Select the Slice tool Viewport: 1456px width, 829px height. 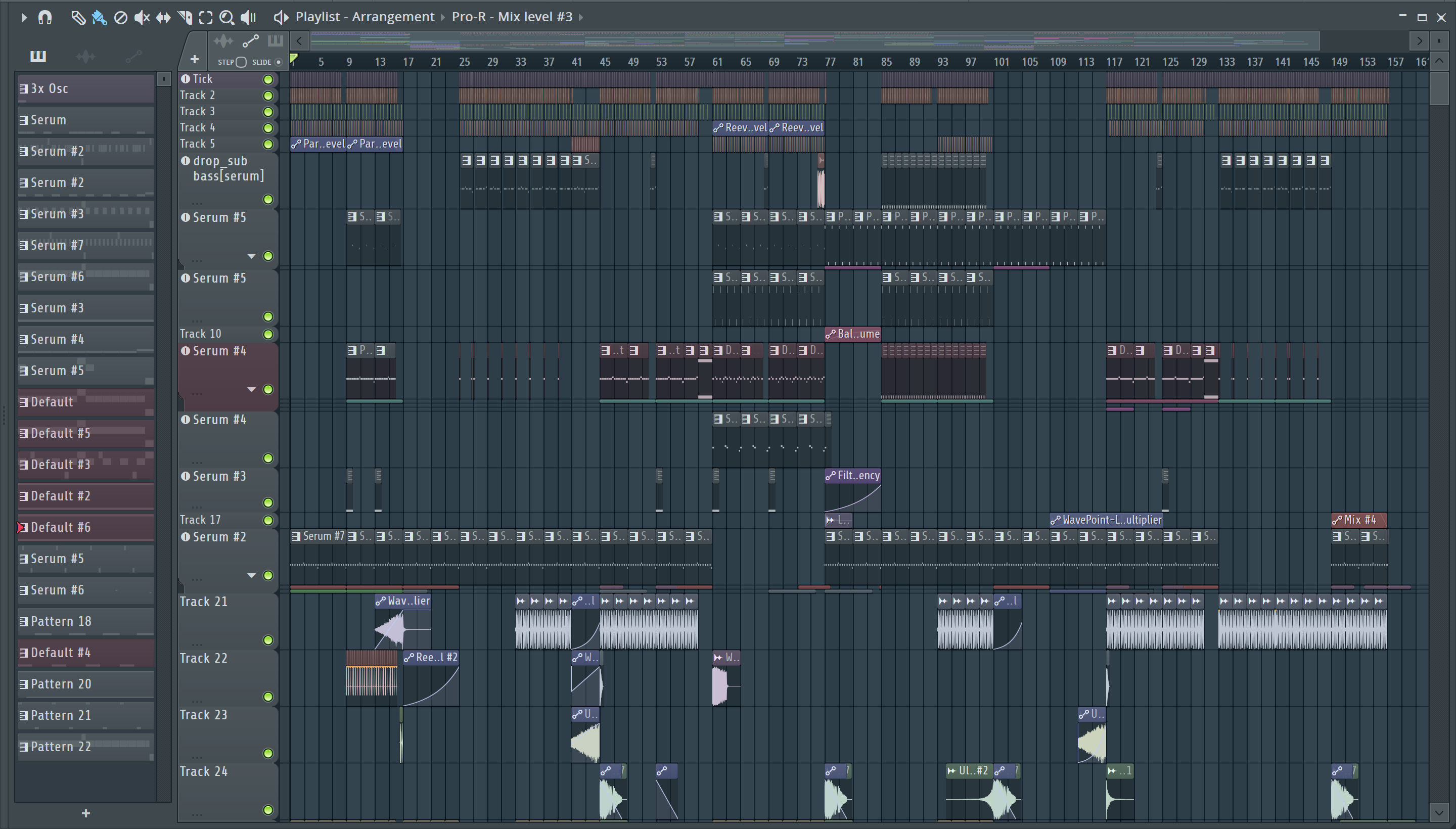point(185,18)
